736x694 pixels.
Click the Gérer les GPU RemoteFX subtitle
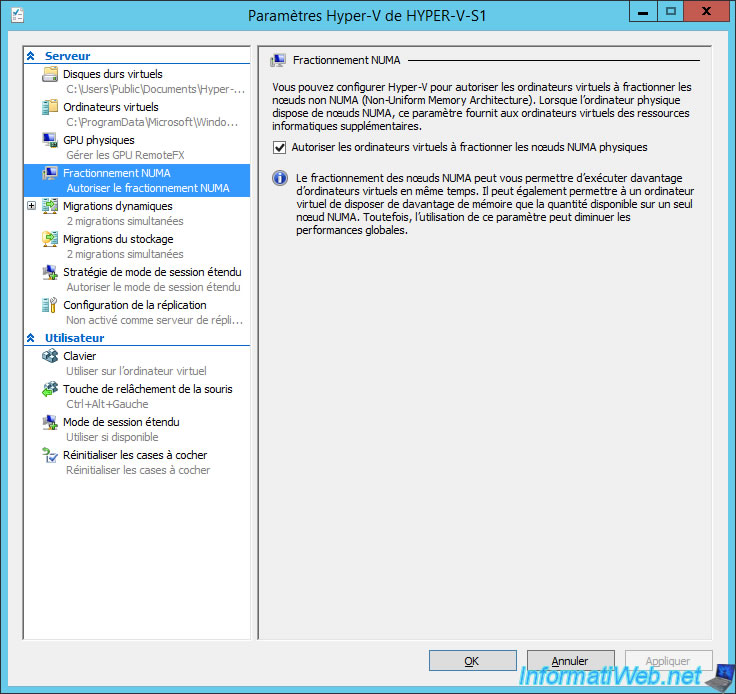[x=125, y=155]
